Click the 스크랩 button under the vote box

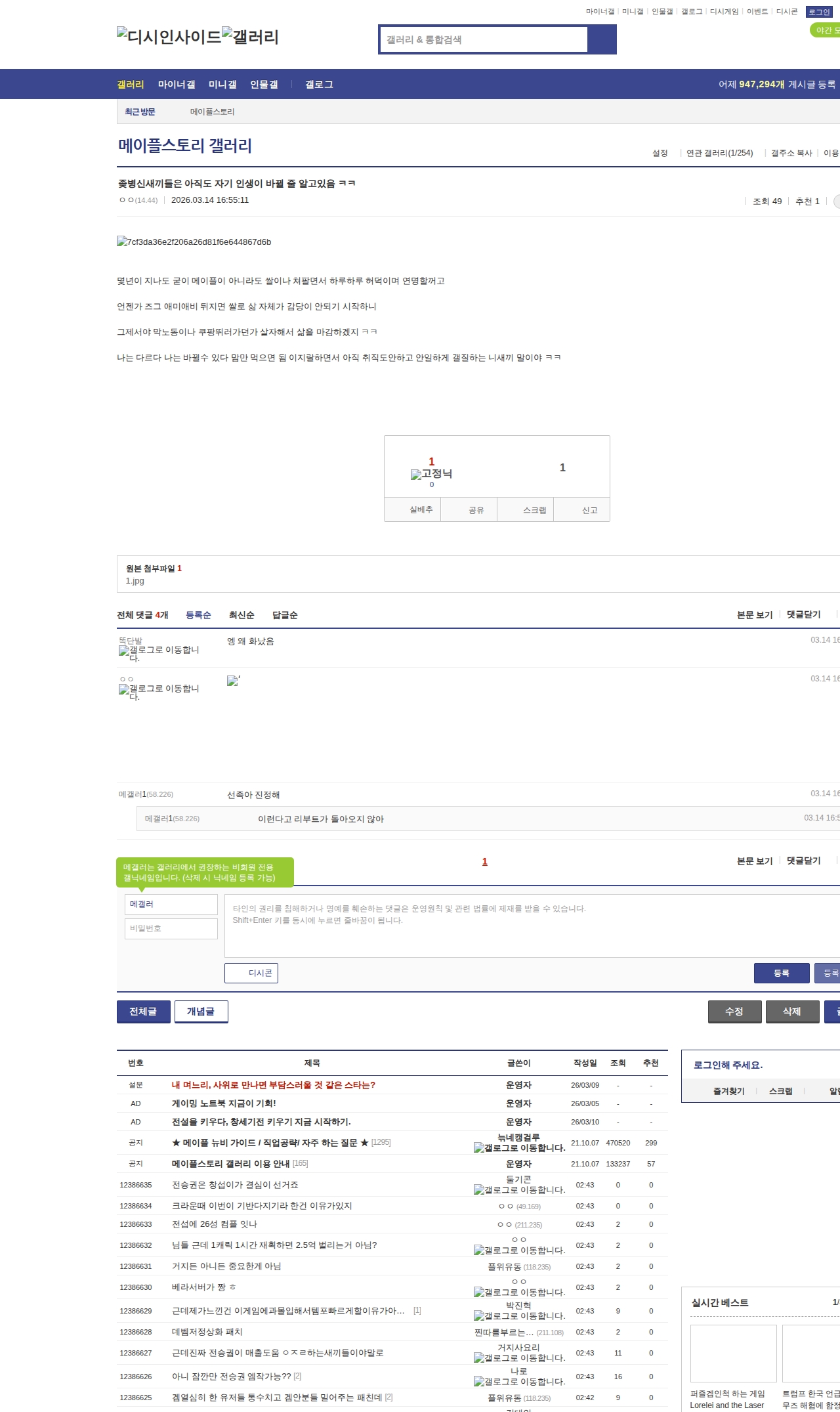click(526, 510)
